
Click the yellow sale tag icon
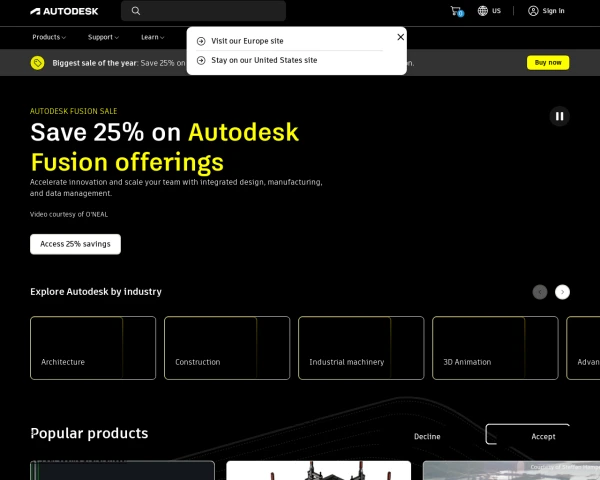[38, 63]
